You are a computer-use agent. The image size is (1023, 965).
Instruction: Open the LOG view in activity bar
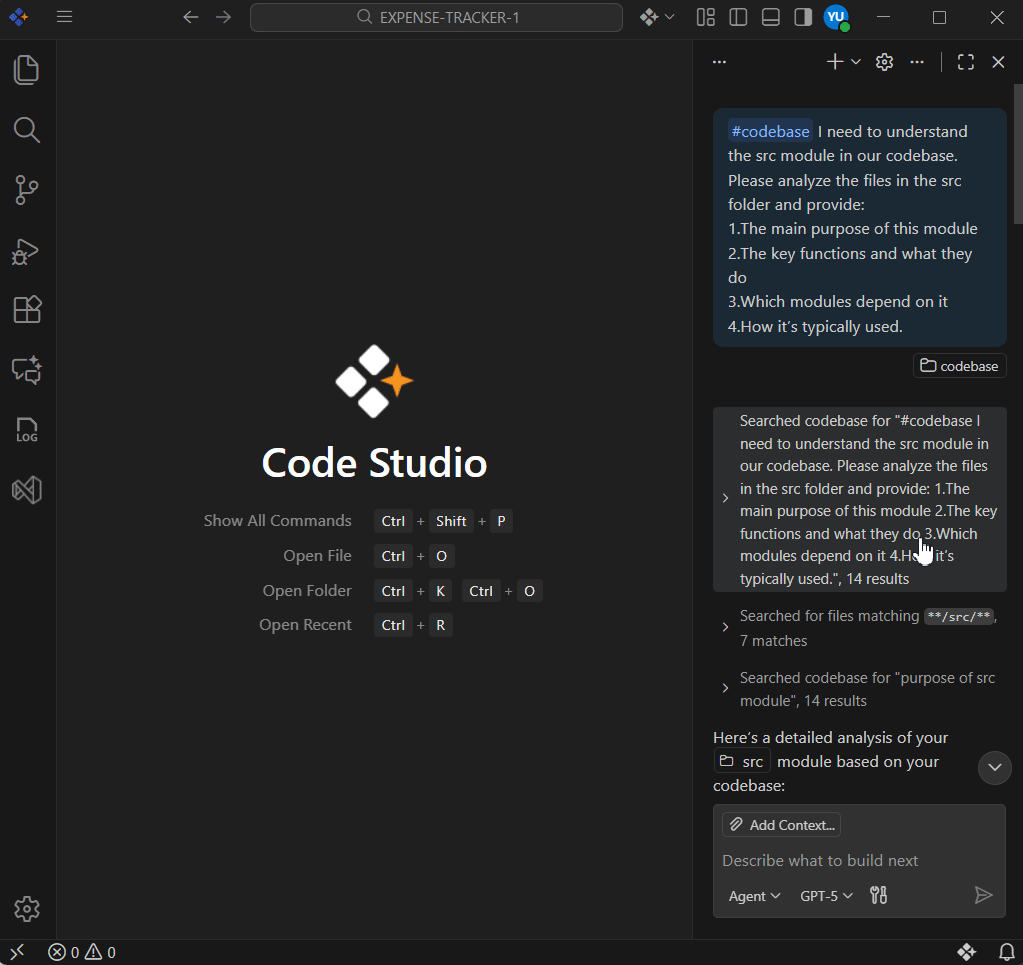click(x=27, y=430)
